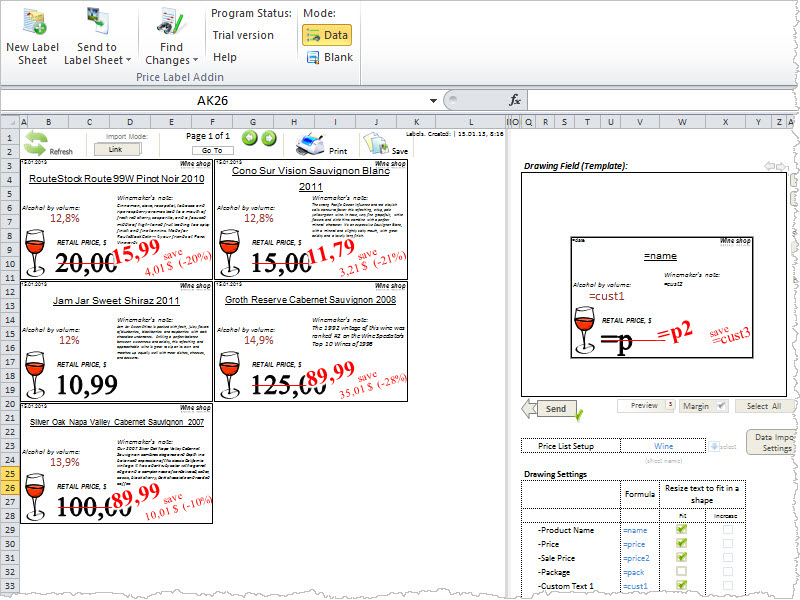Click the =name formula cell
800x600 pixels.
click(641, 530)
